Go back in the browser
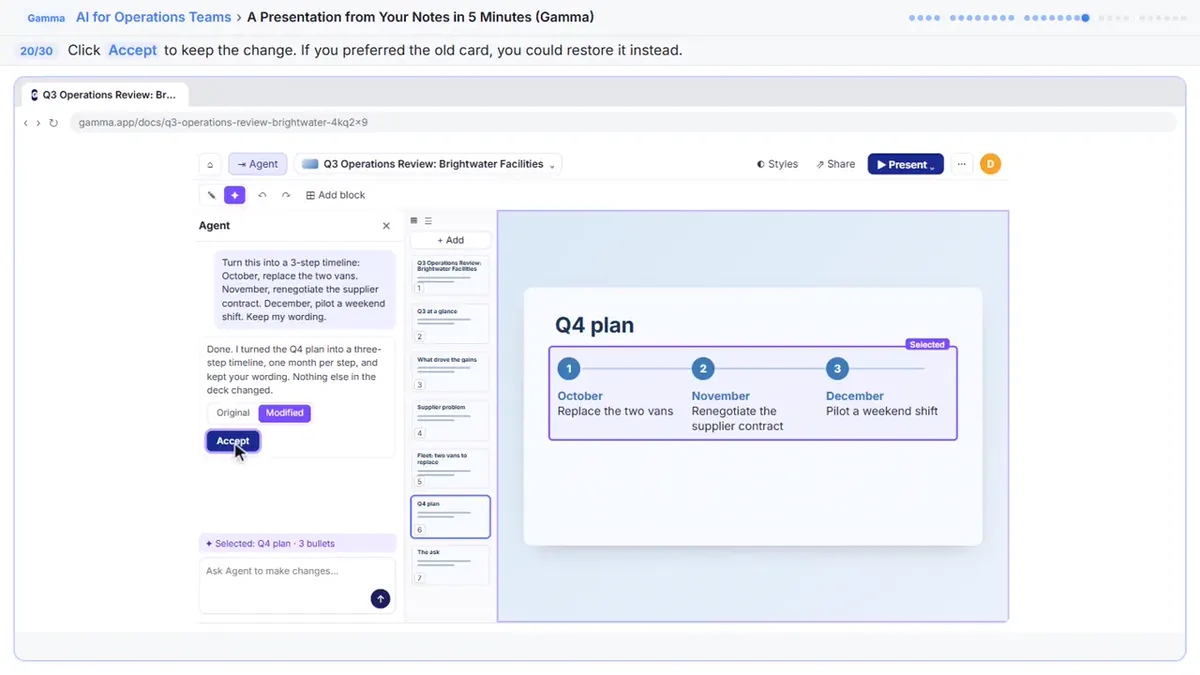Viewport: 1200px width, 675px height. click(26, 123)
